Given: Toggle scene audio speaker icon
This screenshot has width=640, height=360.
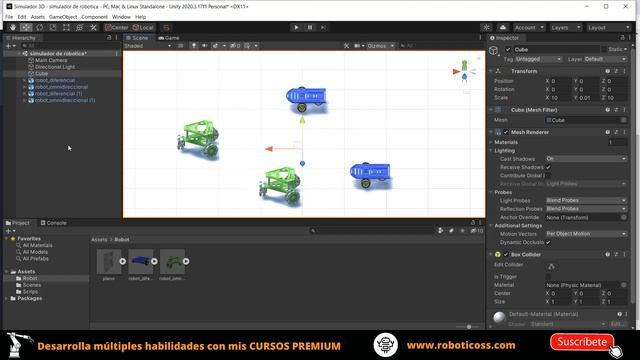Looking at the screenshot, I should [x=204, y=46].
